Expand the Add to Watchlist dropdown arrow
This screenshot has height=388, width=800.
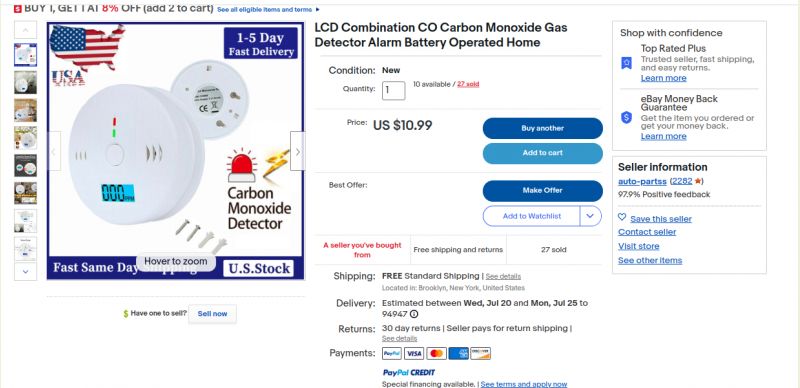[x=590, y=216]
